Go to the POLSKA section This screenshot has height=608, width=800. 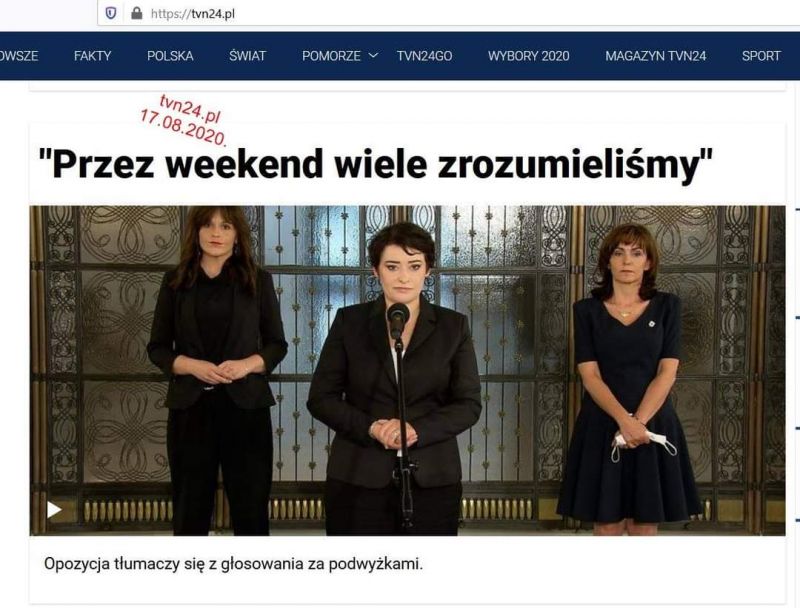coord(170,56)
